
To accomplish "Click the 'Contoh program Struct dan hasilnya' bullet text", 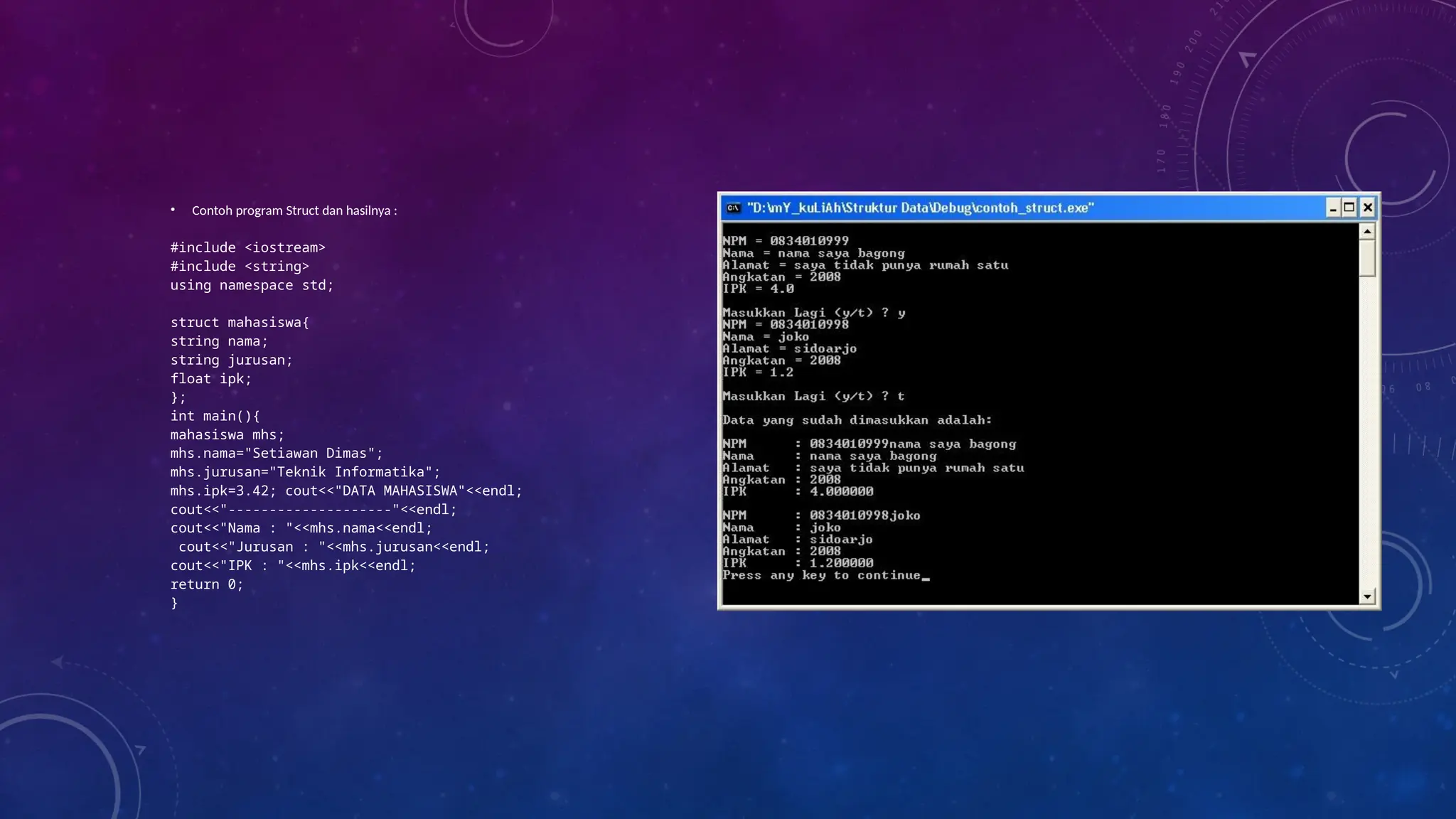I will [x=294, y=210].
